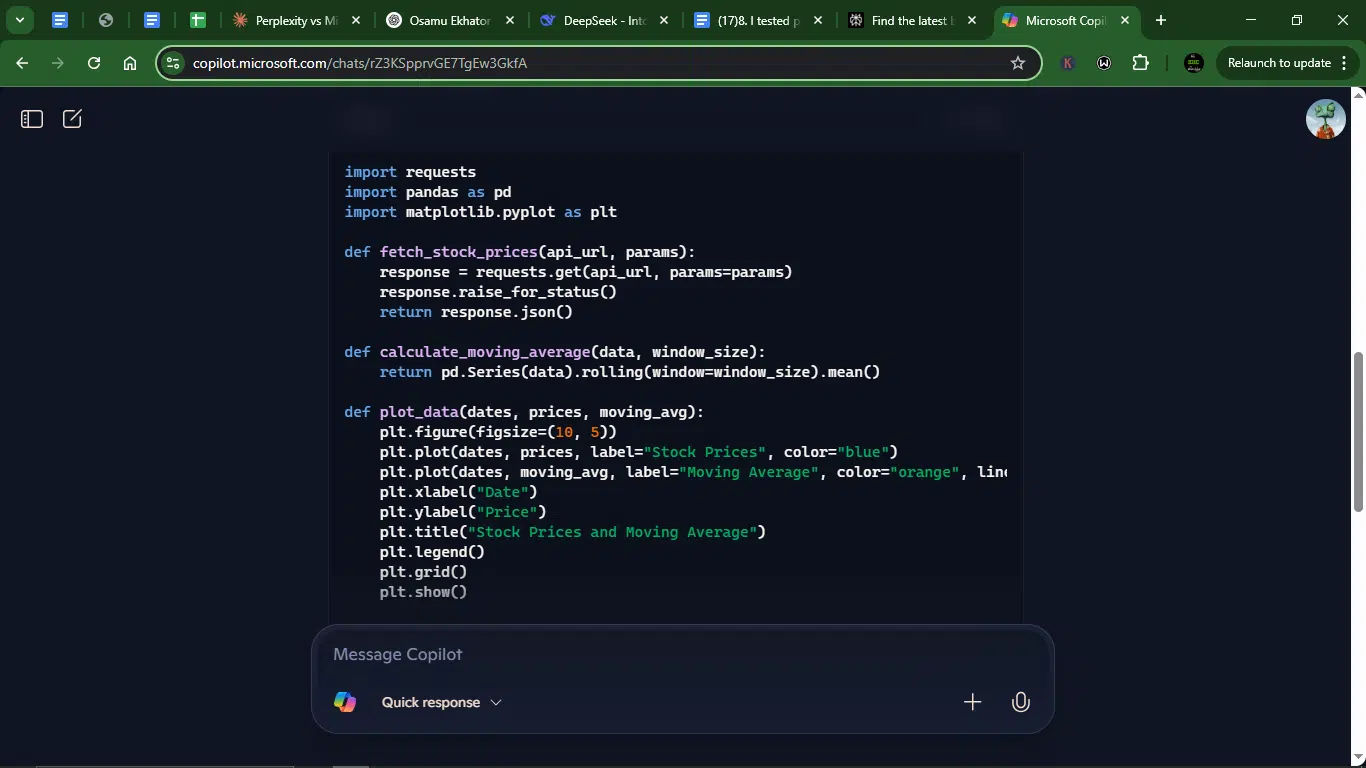Click the 'plt.legend()' line
The height and width of the screenshot is (768, 1366).
point(432,552)
